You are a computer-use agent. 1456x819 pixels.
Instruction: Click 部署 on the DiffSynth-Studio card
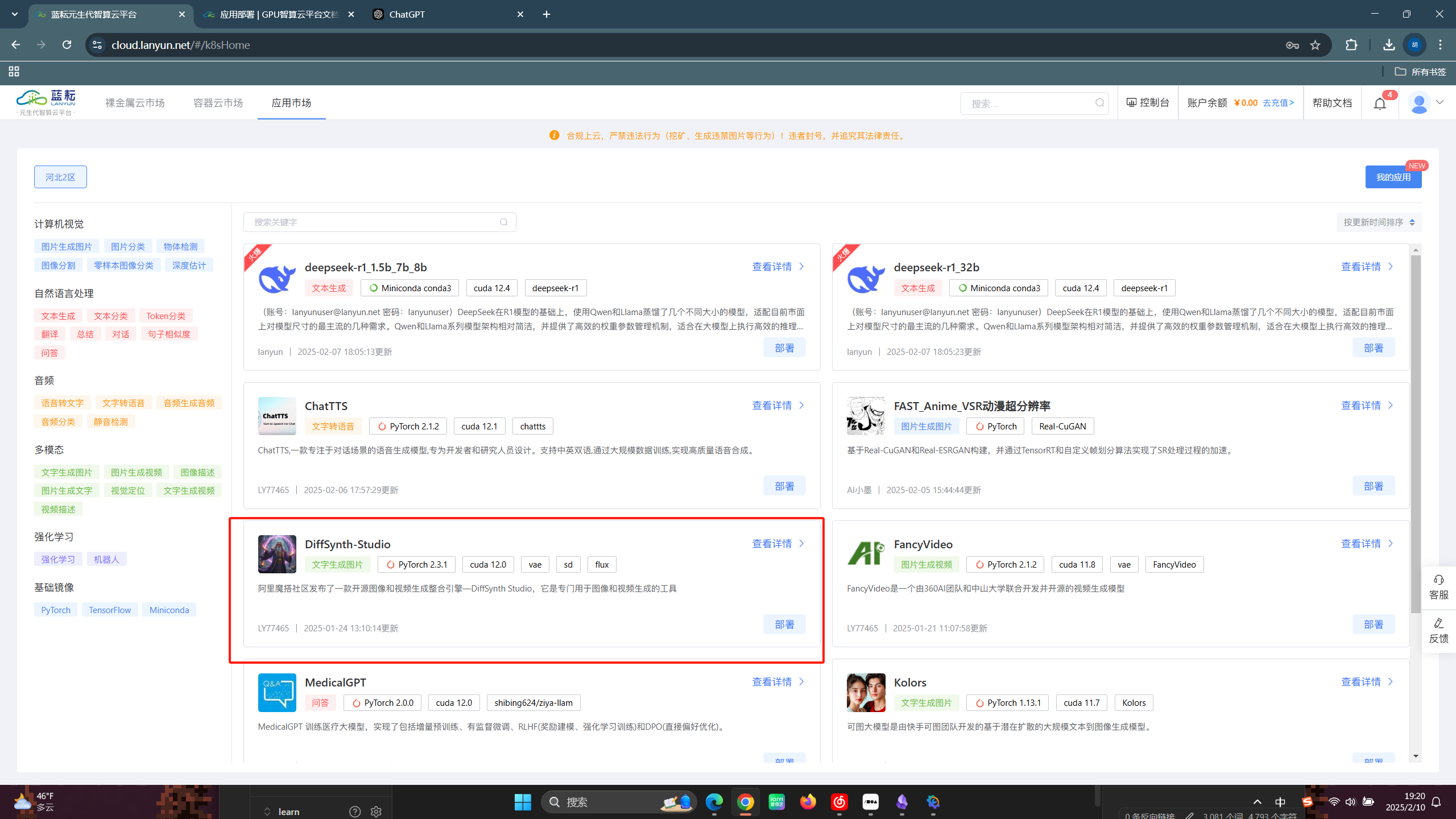(784, 624)
